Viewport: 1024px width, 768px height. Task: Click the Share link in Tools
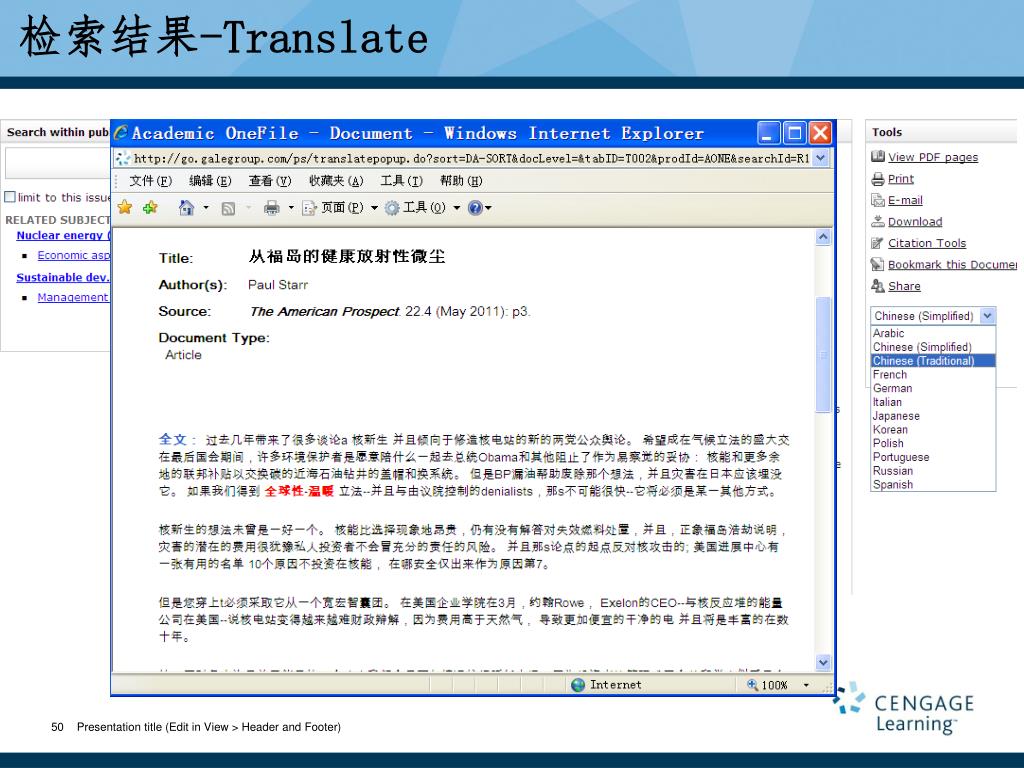(x=904, y=286)
